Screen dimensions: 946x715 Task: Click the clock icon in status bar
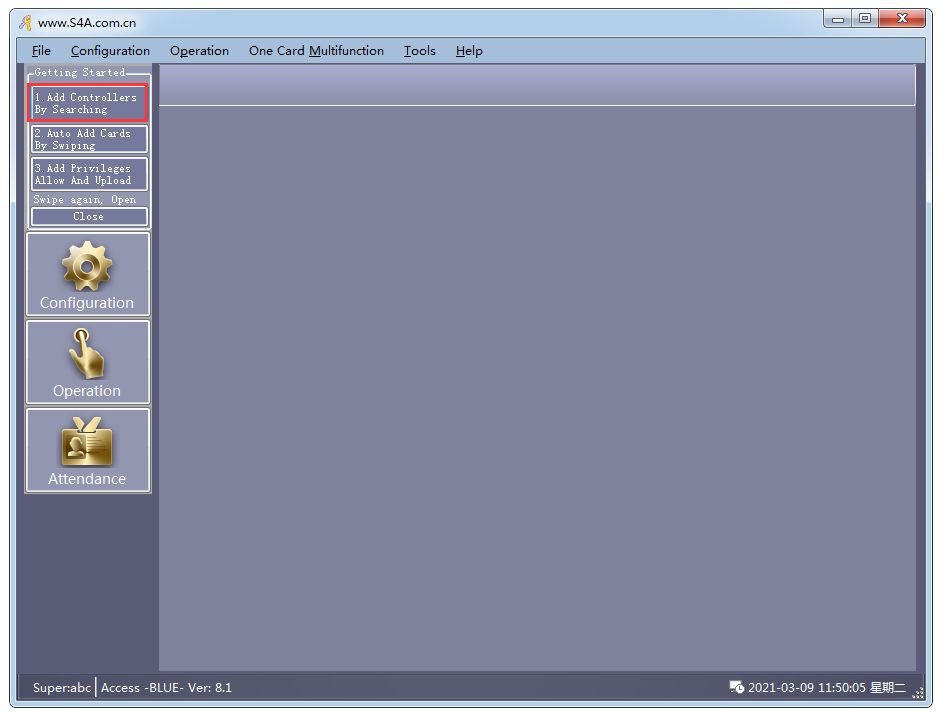(737, 687)
